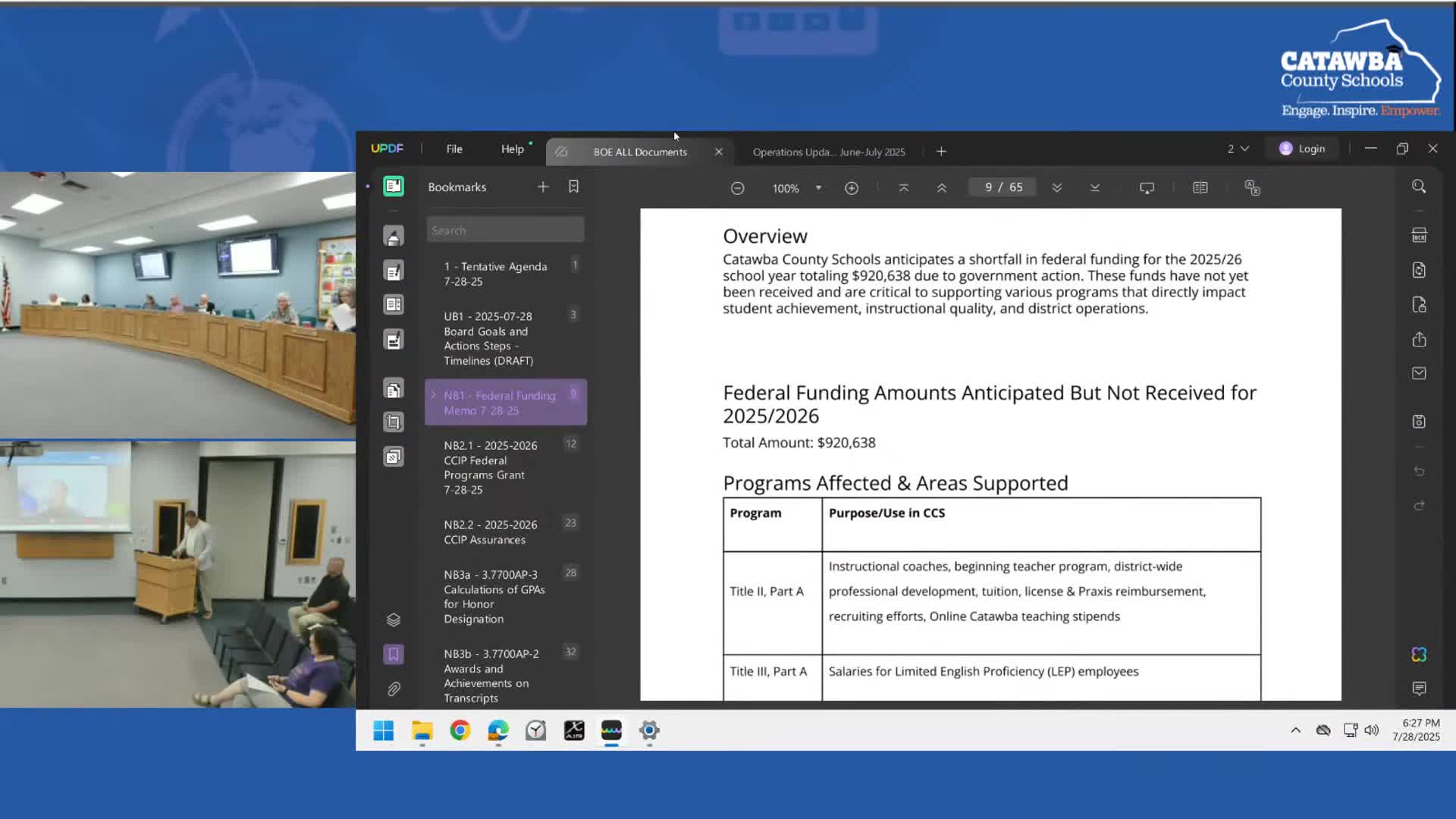
Task: Click the email envelope icon
Action: (1419, 373)
